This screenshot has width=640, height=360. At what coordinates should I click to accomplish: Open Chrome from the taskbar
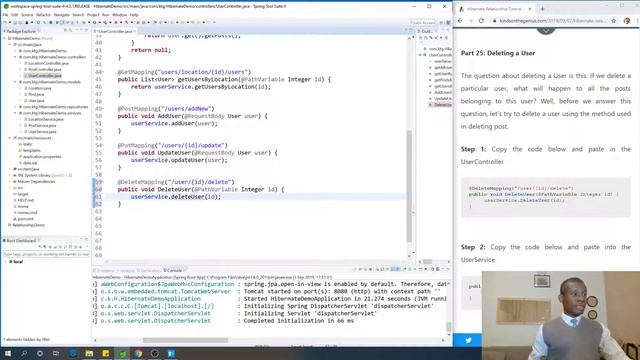pyautogui.click(x=138, y=353)
